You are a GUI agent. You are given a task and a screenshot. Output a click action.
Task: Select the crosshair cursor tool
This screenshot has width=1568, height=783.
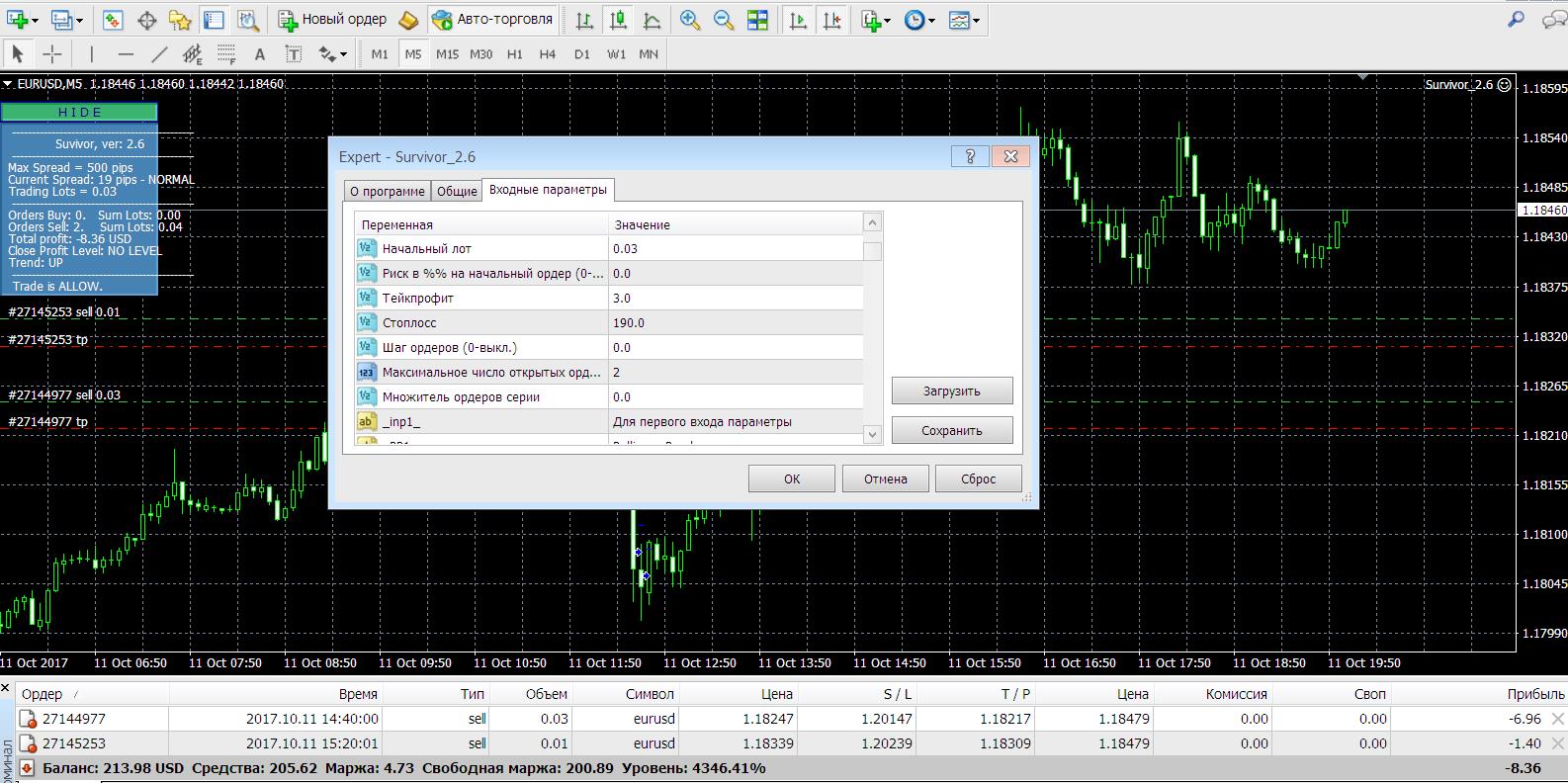(x=52, y=54)
